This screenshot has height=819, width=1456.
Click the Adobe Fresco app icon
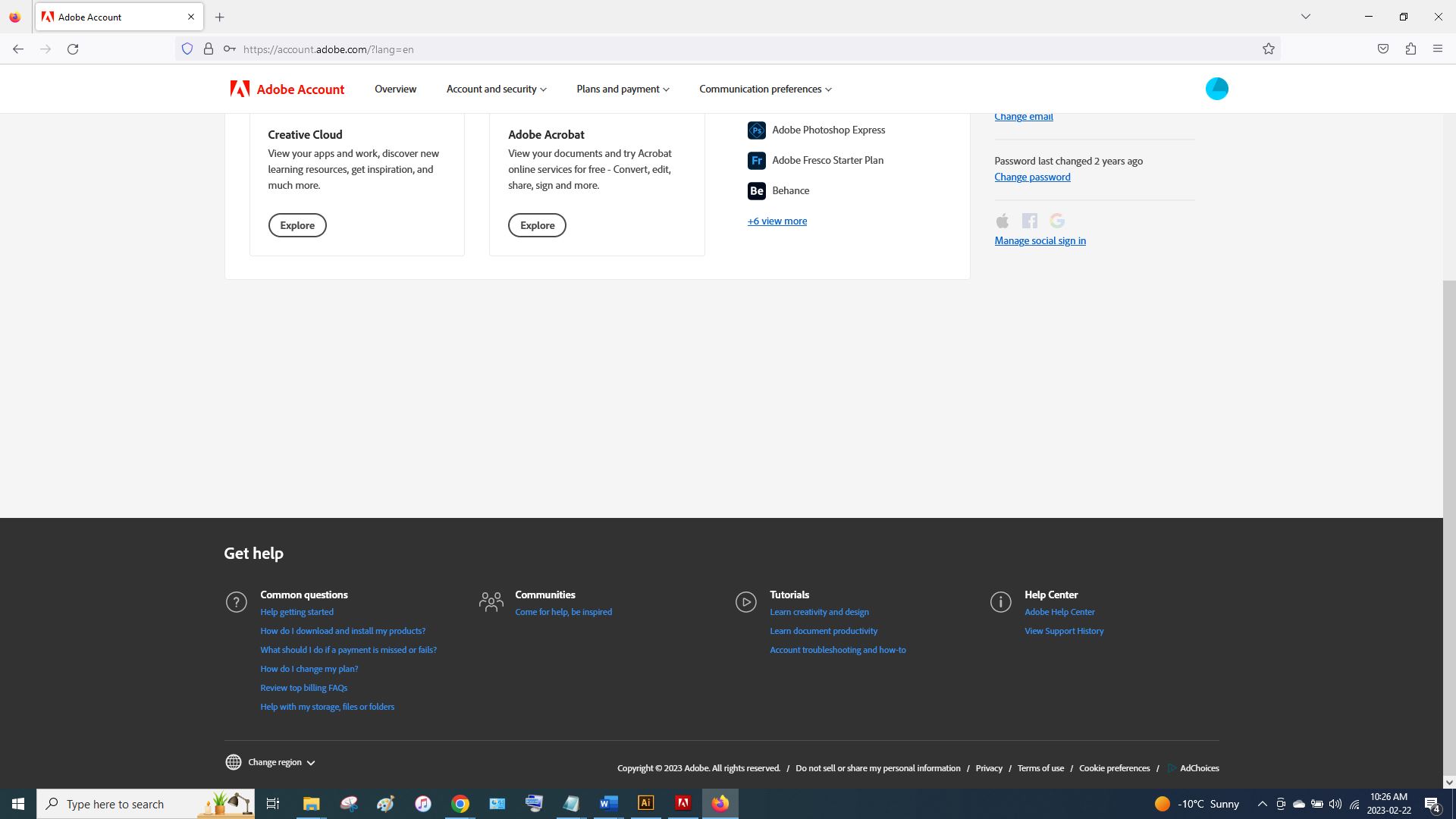pos(756,161)
